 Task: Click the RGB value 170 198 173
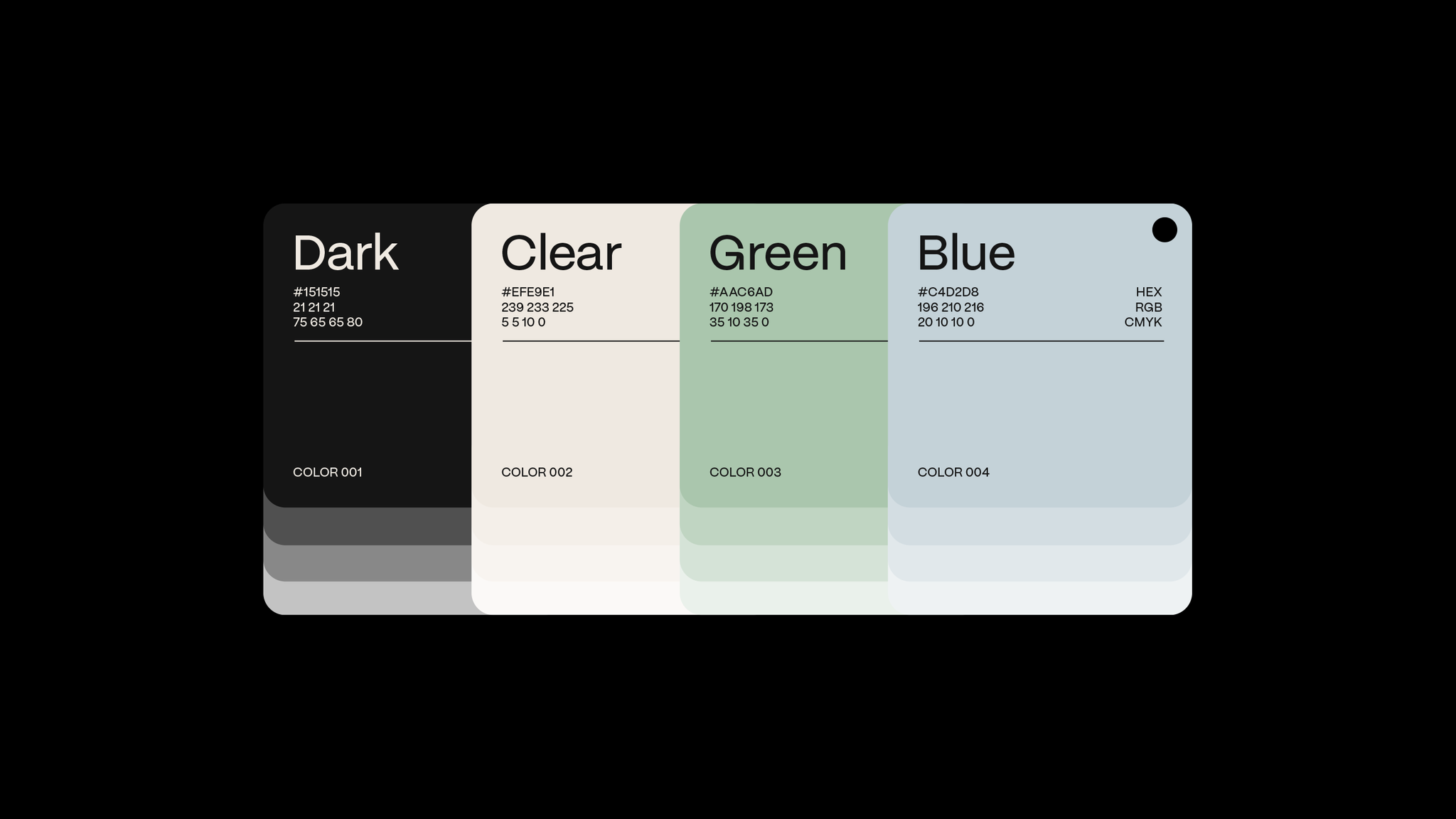click(741, 307)
